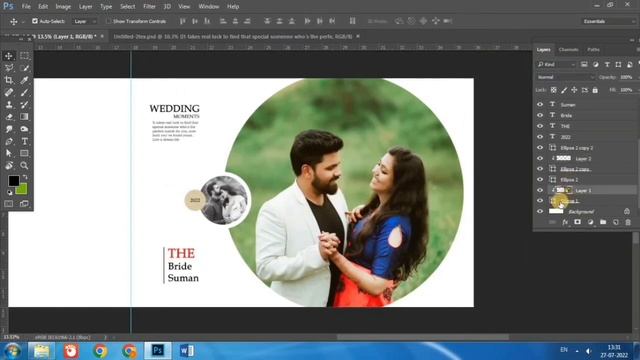The height and width of the screenshot is (360, 640).
Task: Click the Background layer thumbnail
Action: (x=556, y=211)
